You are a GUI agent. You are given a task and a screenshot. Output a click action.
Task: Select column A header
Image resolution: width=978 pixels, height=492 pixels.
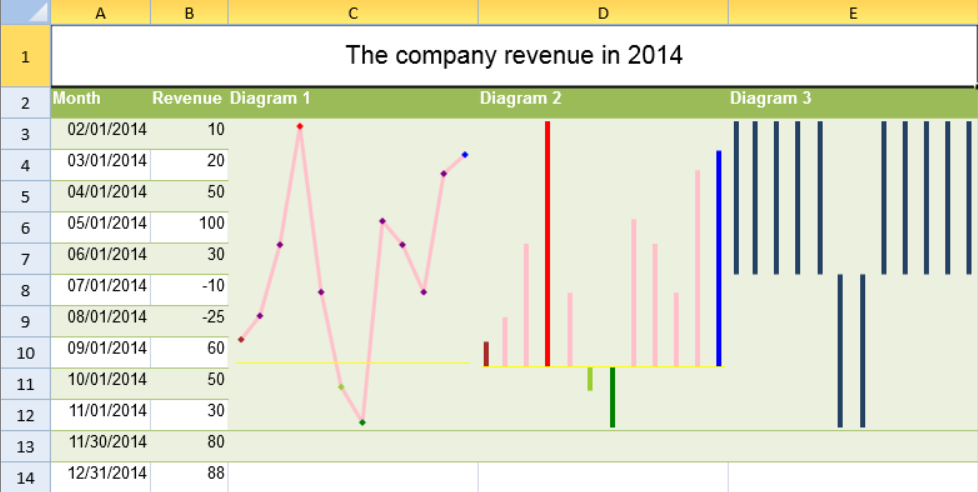(x=100, y=12)
